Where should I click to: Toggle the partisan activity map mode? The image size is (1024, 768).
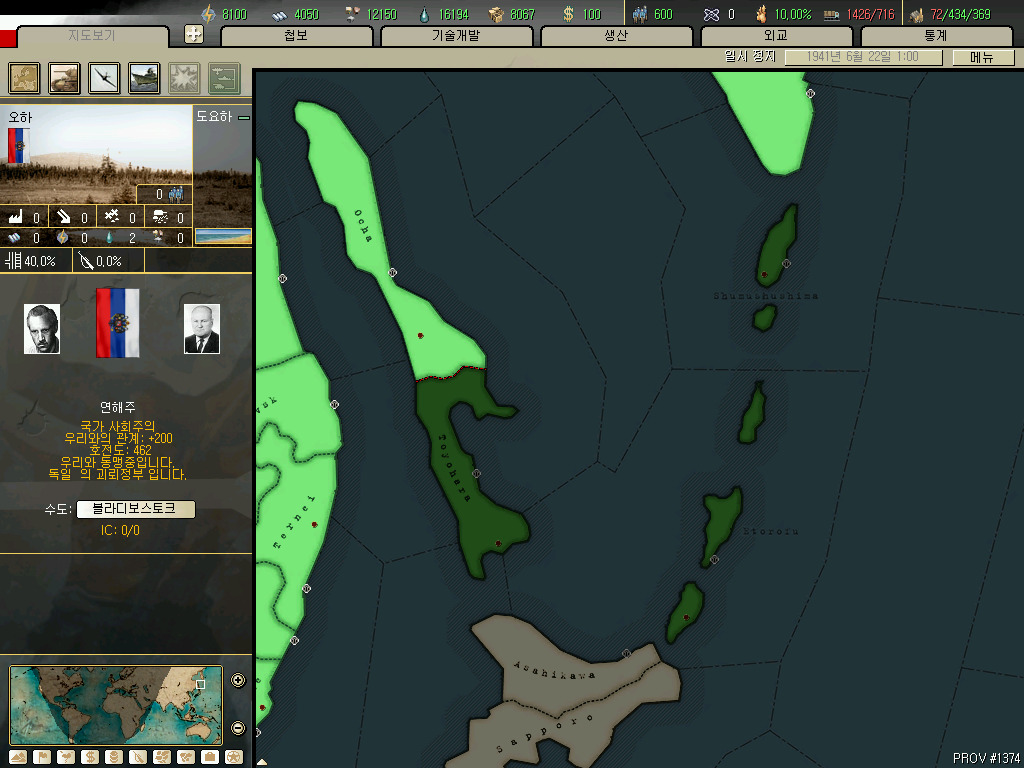pyautogui.click(x=138, y=757)
